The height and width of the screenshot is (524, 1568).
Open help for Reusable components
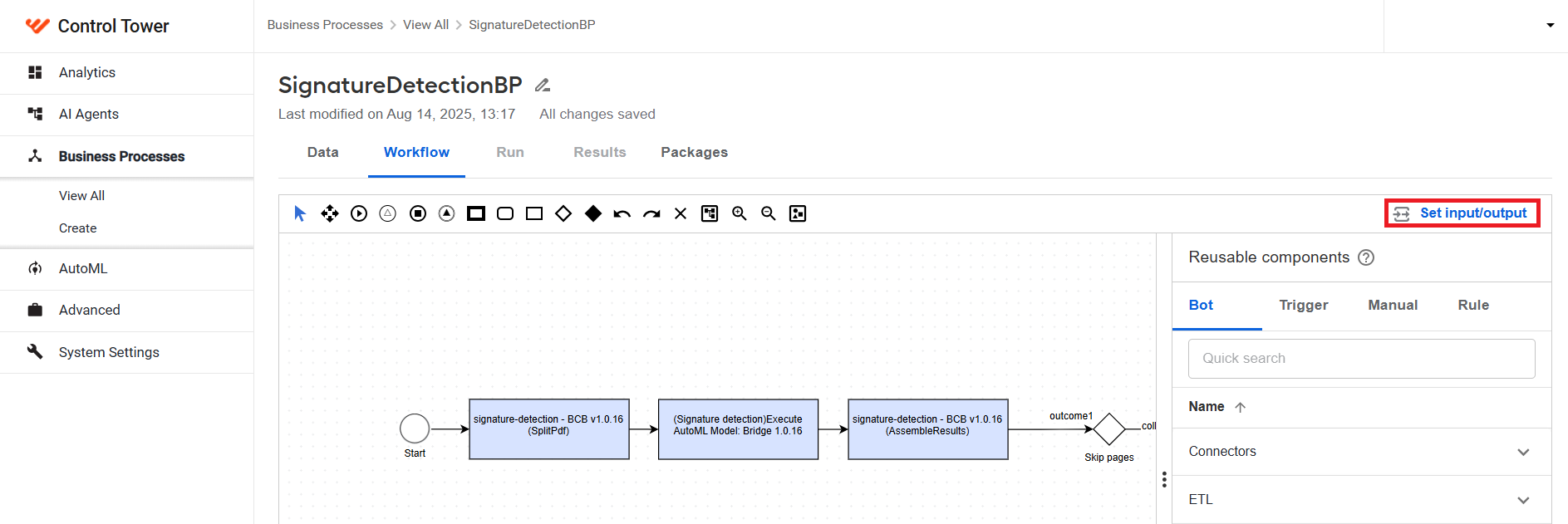pos(1366,257)
